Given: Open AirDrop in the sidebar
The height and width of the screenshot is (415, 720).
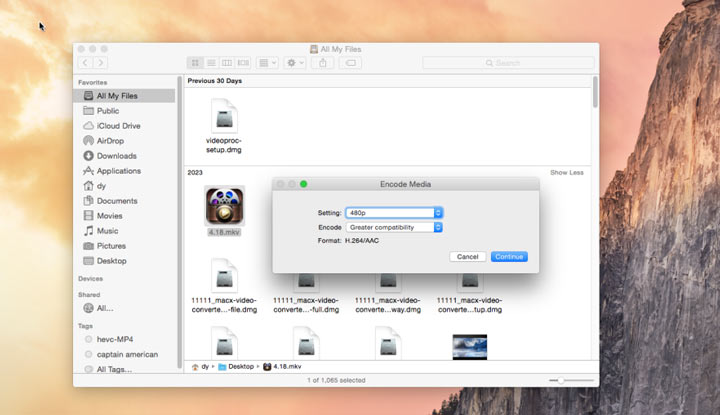Looking at the screenshot, I should point(110,141).
